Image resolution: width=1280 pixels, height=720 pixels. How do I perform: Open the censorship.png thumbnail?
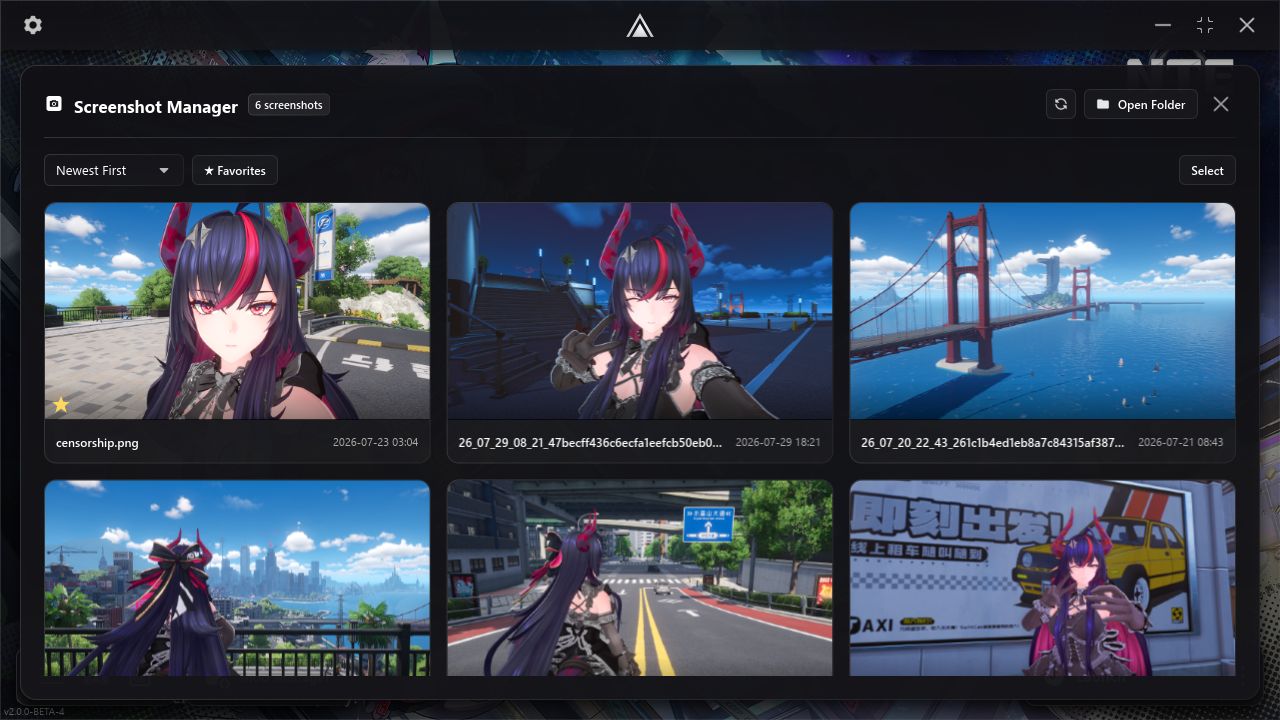(x=238, y=311)
